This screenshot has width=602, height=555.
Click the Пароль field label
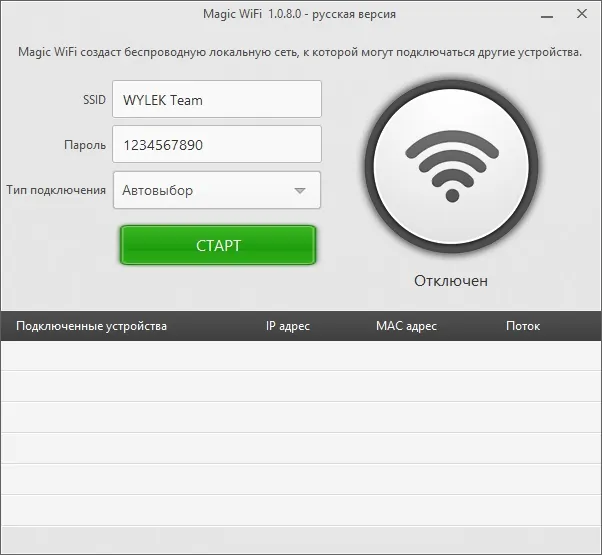tap(85, 145)
